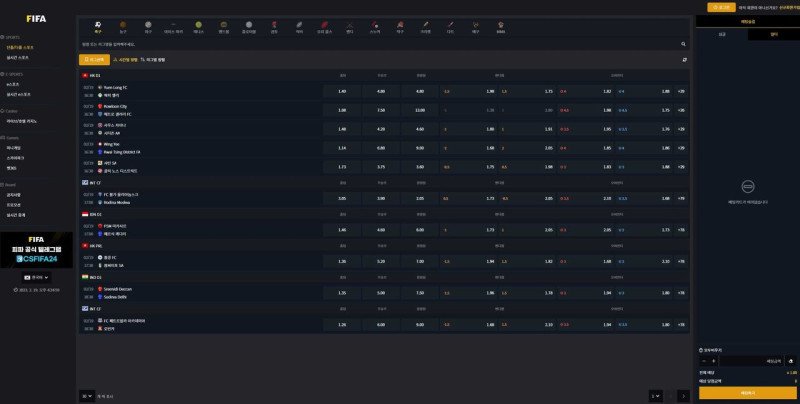This screenshot has height=404, width=800.
Task: Click the FIFA logo
Action: click(36, 18)
